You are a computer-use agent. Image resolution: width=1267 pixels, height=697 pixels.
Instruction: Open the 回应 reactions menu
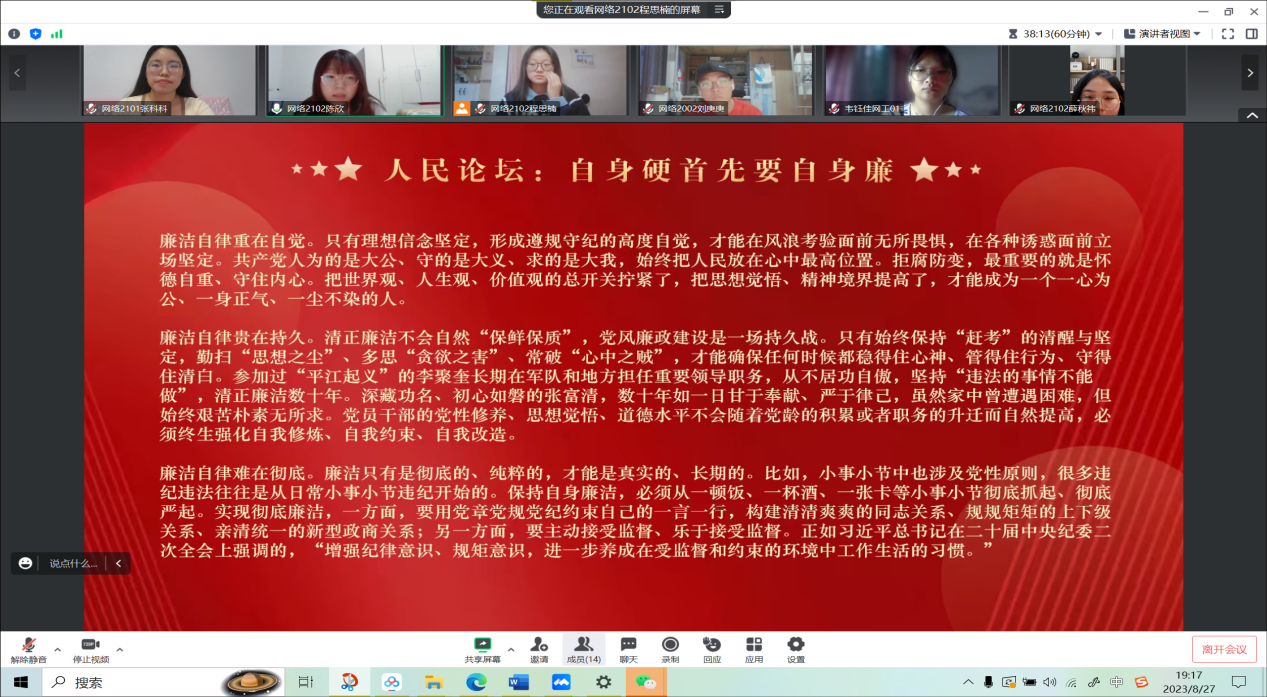click(712, 650)
